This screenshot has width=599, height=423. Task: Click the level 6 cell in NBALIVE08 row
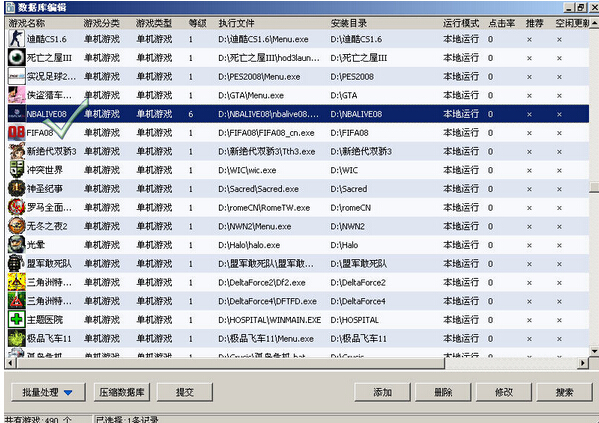pyautogui.click(x=191, y=114)
